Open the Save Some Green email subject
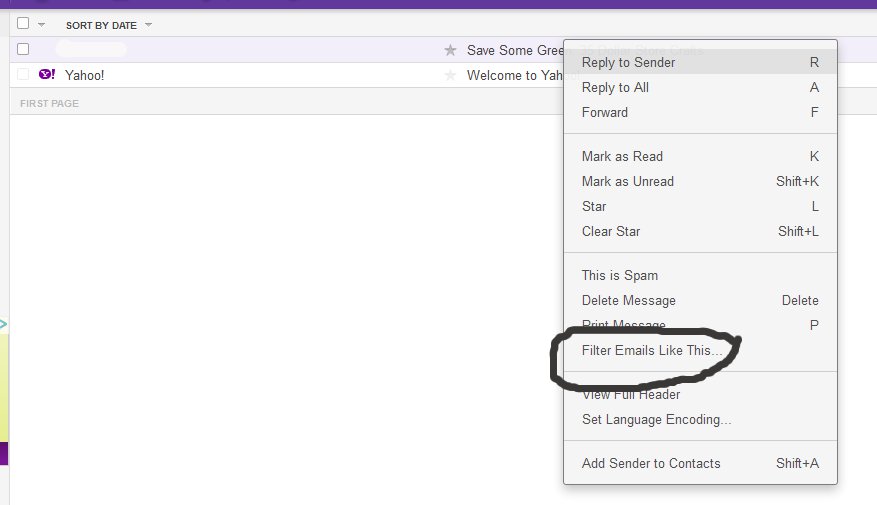 (515, 50)
